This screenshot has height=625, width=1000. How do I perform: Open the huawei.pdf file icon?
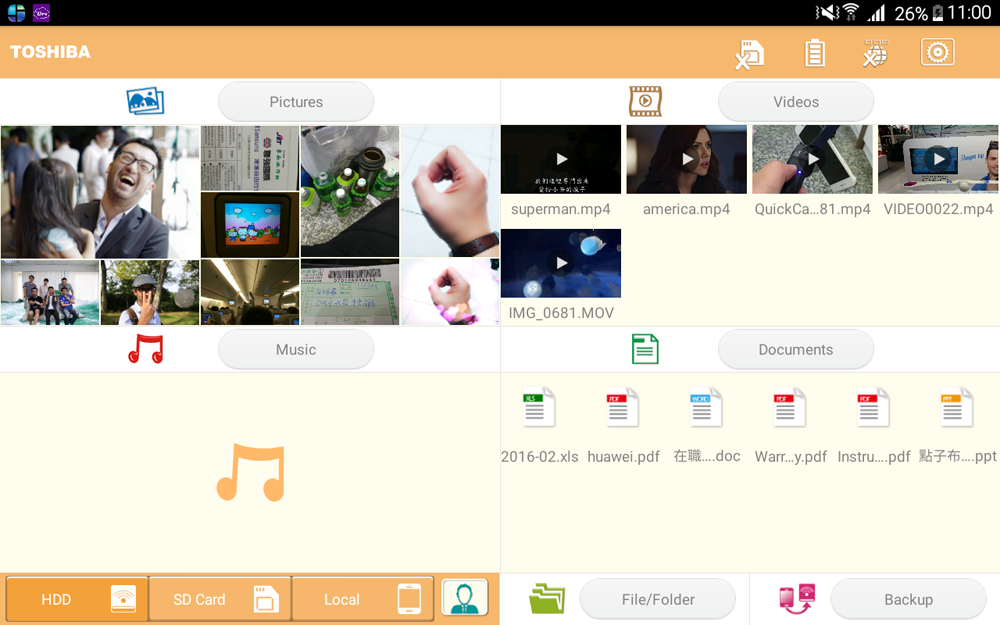tap(622, 407)
